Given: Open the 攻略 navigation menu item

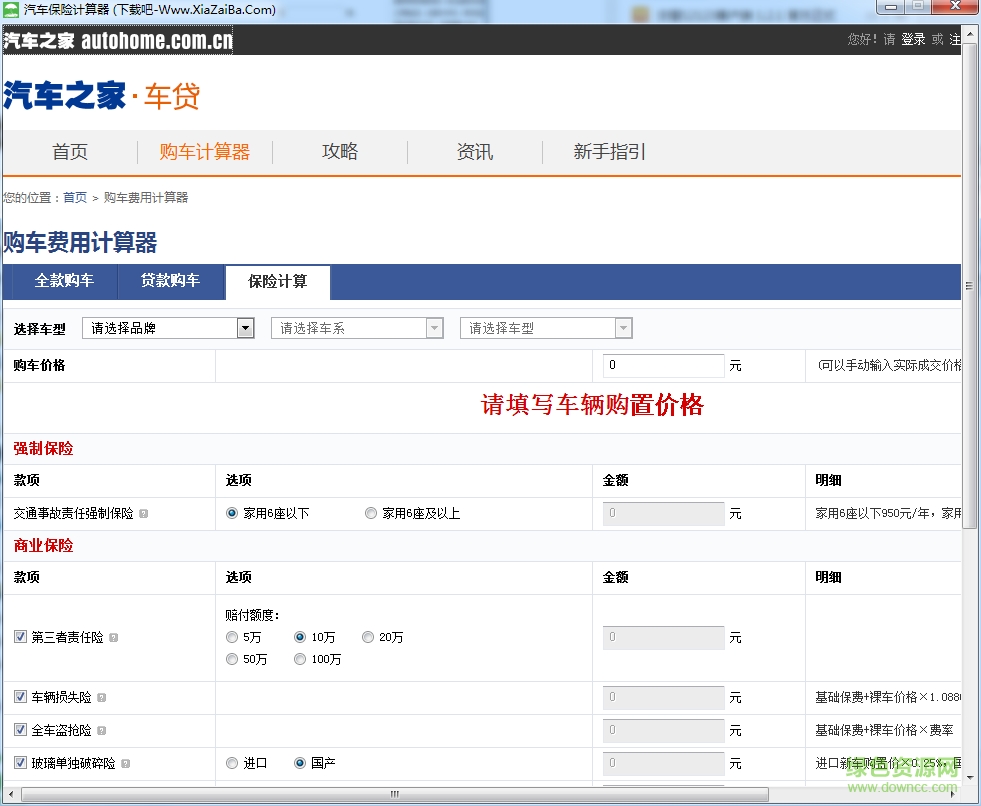Looking at the screenshot, I should (x=340, y=151).
